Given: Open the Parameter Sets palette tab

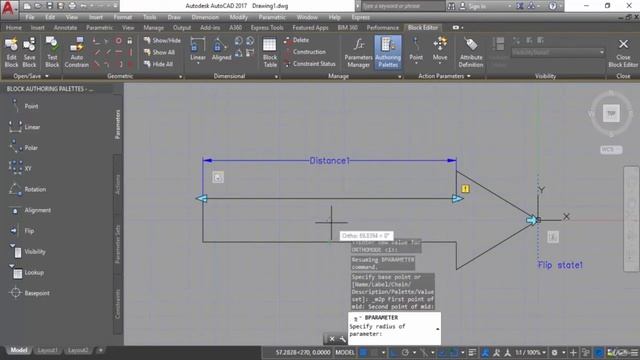Looking at the screenshot, I should click(x=118, y=244).
